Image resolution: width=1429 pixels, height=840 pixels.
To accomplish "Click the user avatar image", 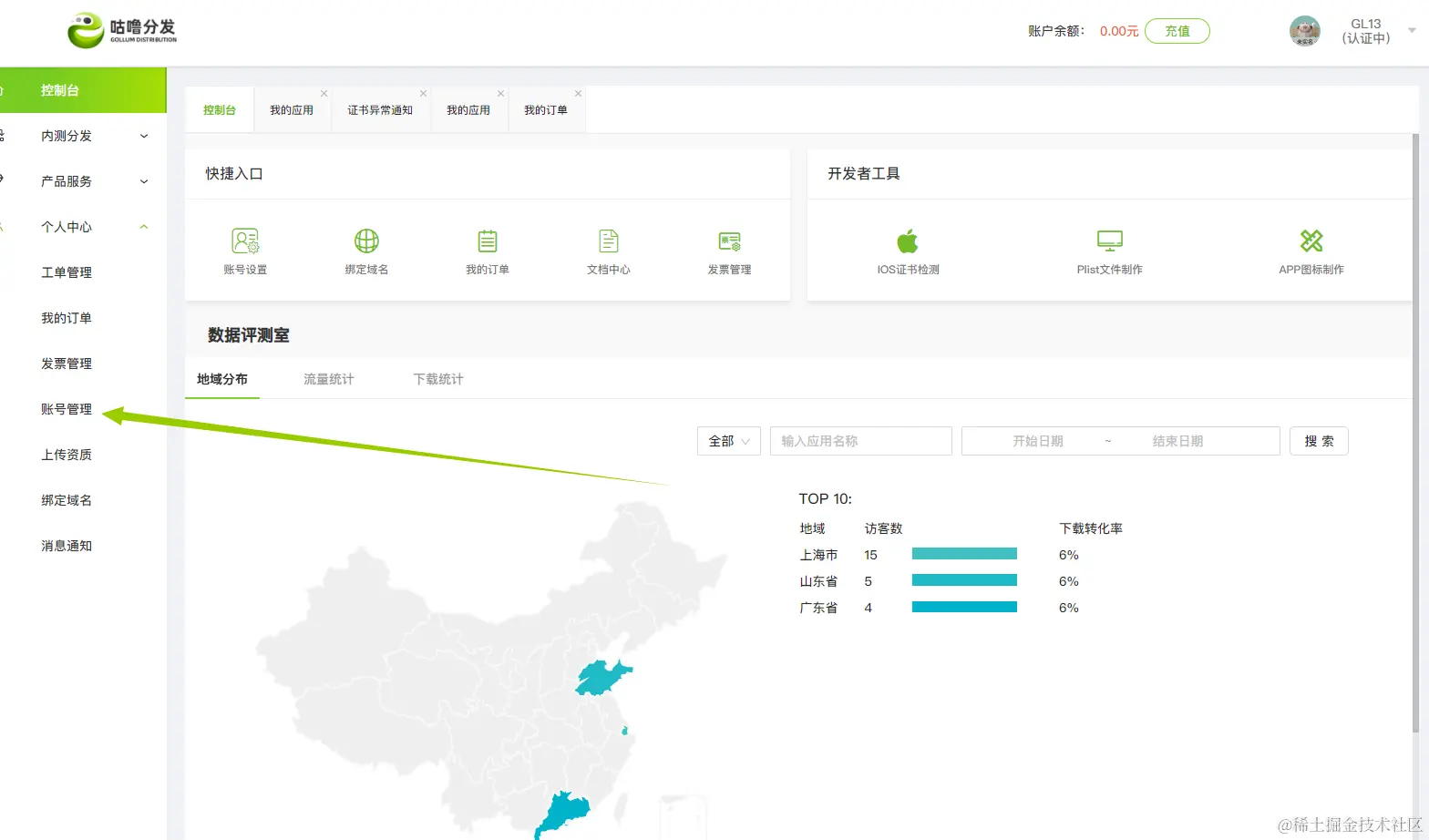I will tap(1304, 31).
